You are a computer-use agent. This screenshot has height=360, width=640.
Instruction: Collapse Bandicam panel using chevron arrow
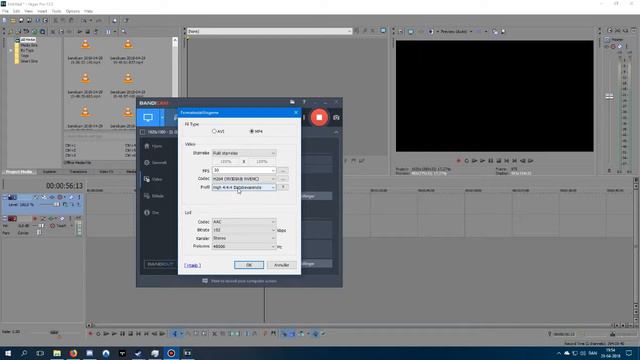[336, 132]
